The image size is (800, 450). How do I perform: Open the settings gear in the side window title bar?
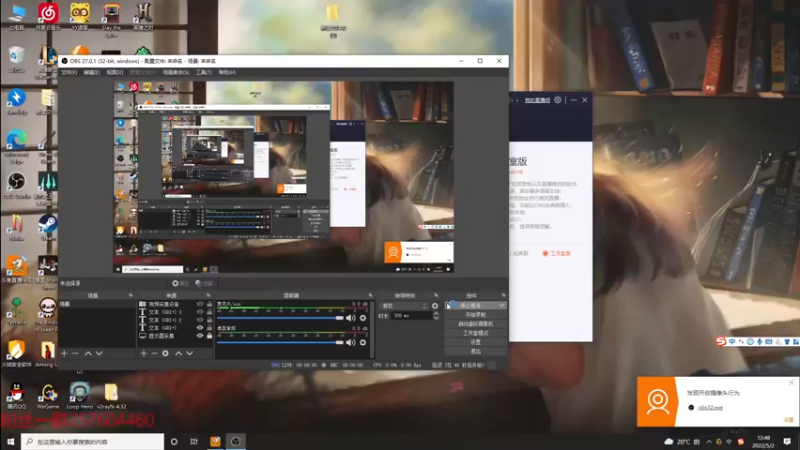(558, 100)
